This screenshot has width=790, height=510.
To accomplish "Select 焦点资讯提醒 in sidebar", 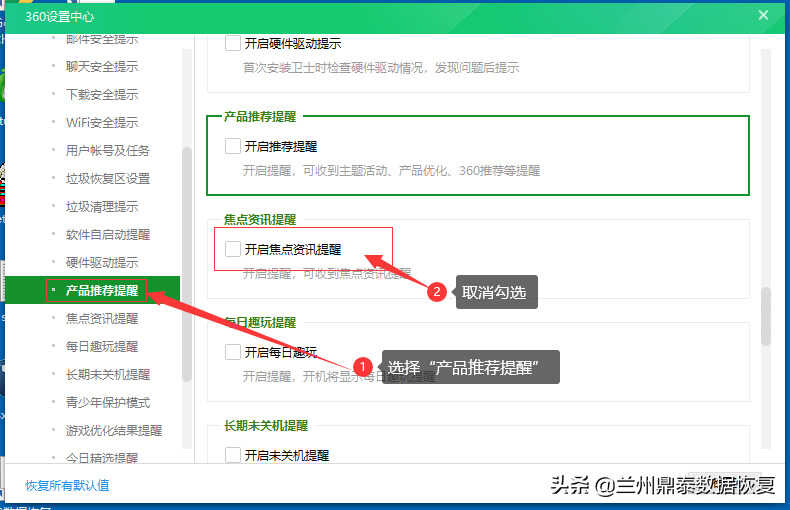I will pyautogui.click(x=102, y=318).
